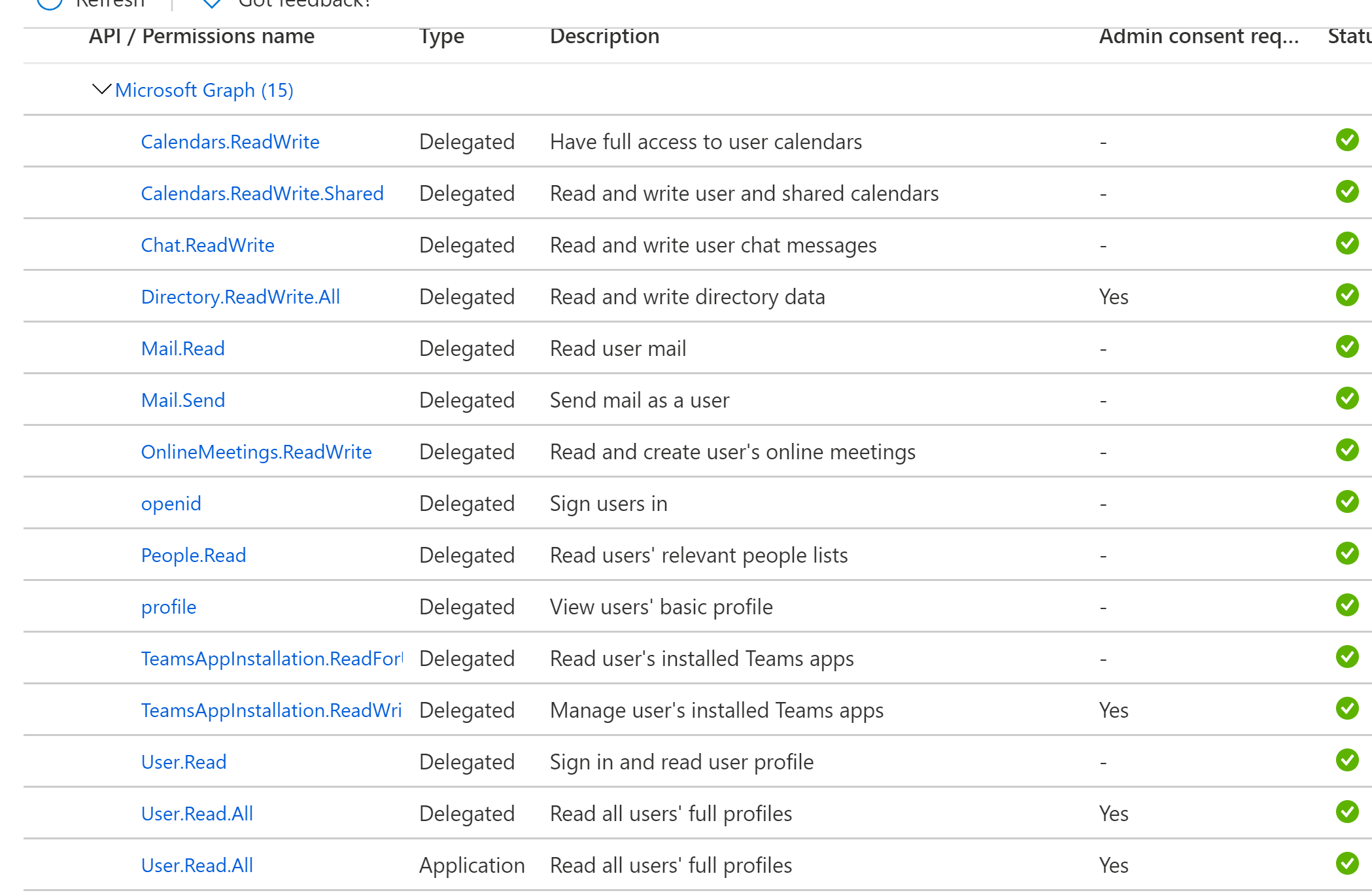The image size is (1372, 895).
Task: Select 'Sign in and read user profile' text
Action: coord(681,762)
